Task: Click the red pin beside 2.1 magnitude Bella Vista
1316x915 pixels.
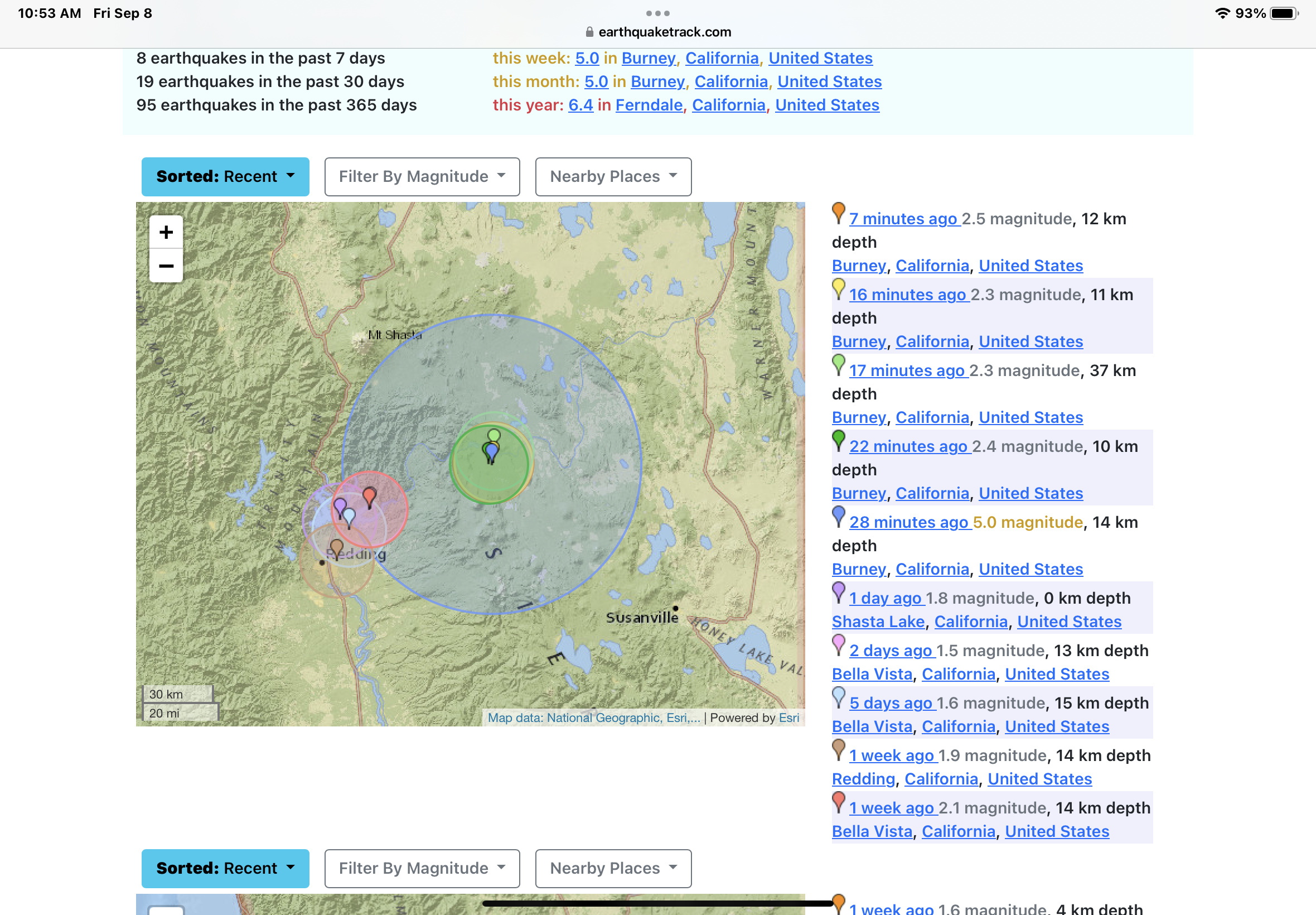Action: (838, 802)
